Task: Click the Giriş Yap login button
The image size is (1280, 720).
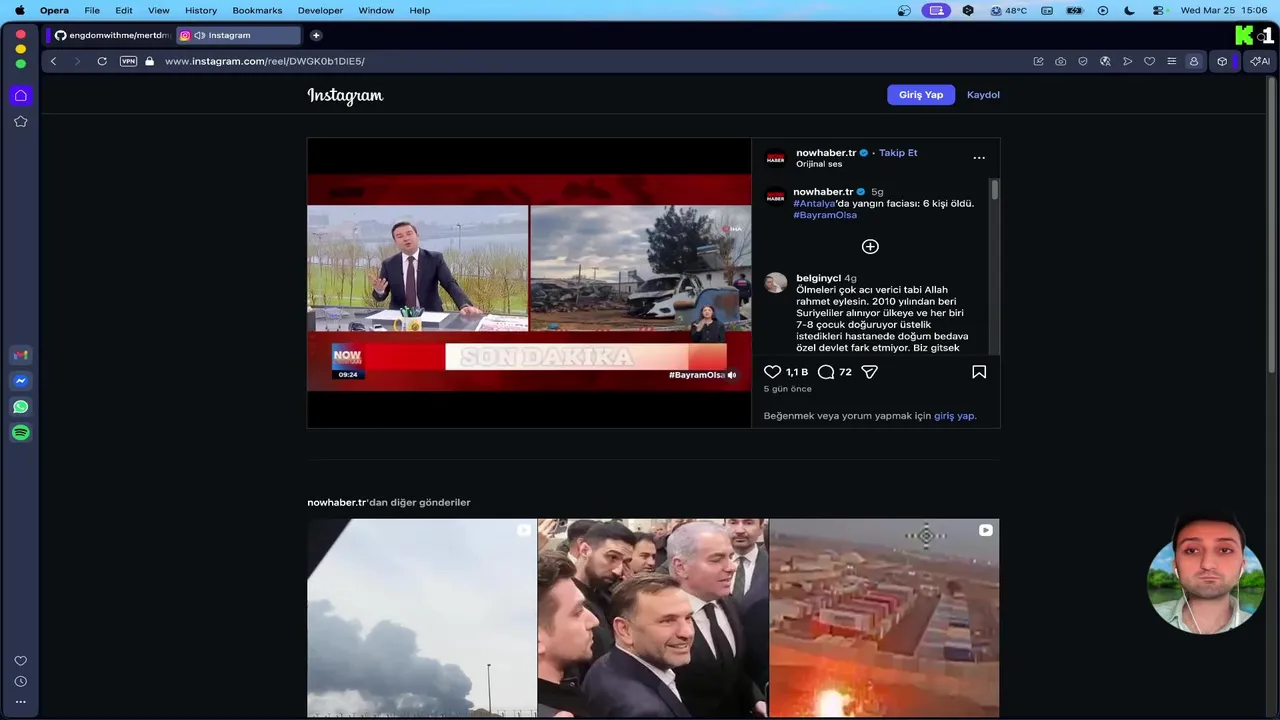Action: (x=921, y=95)
